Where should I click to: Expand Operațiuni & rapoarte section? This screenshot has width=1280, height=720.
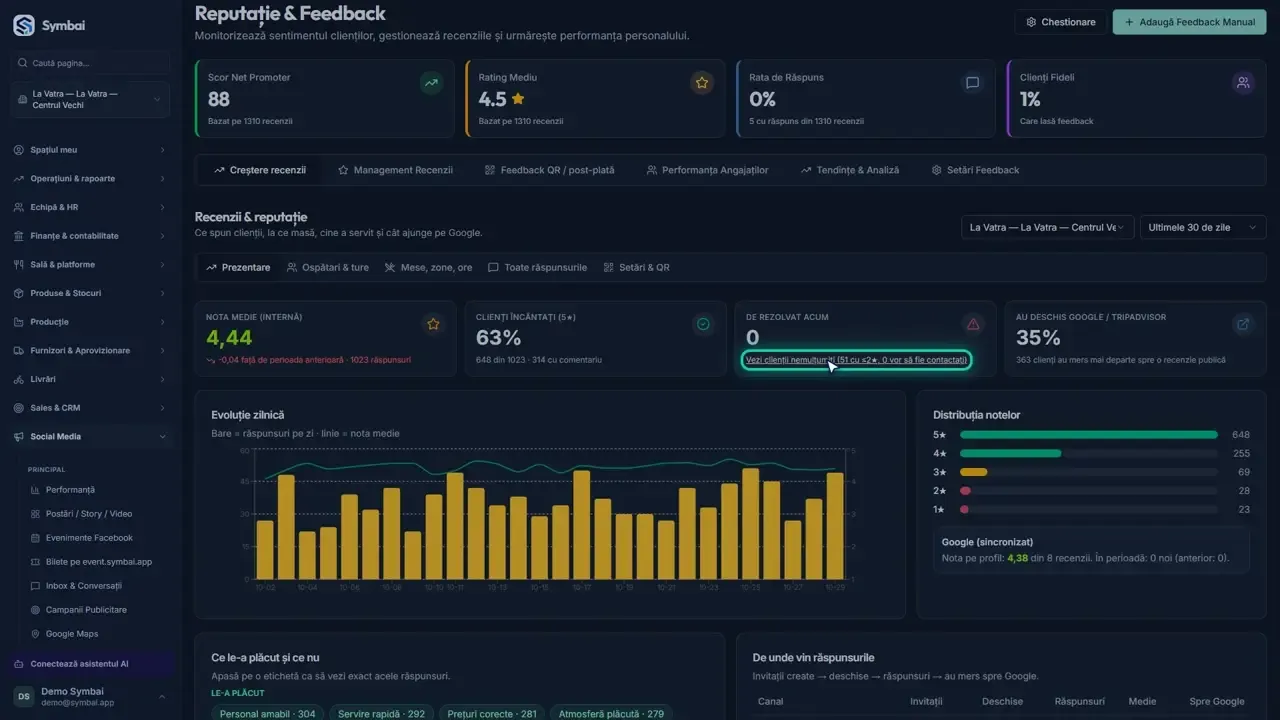(90, 179)
